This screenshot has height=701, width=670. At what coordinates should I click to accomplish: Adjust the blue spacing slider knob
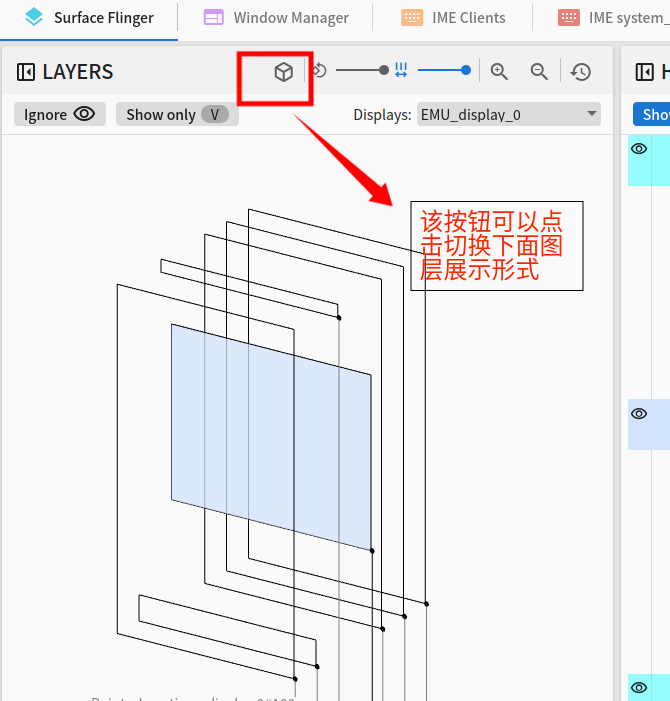pos(466,70)
